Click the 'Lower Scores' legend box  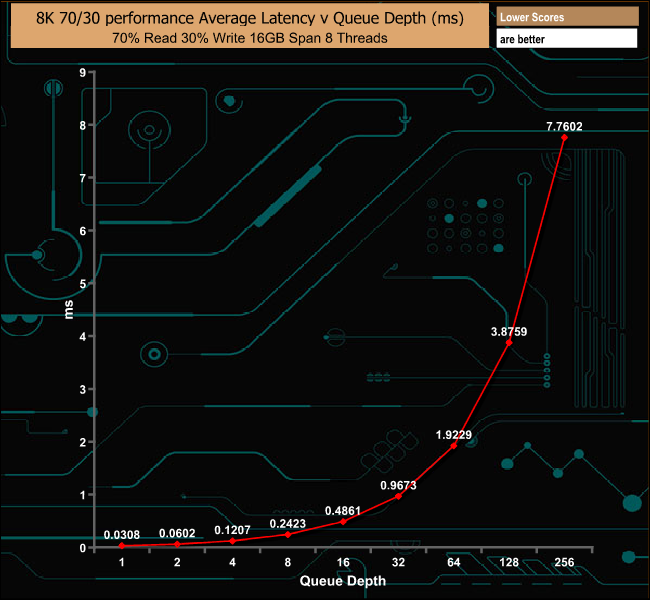point(567,17)
